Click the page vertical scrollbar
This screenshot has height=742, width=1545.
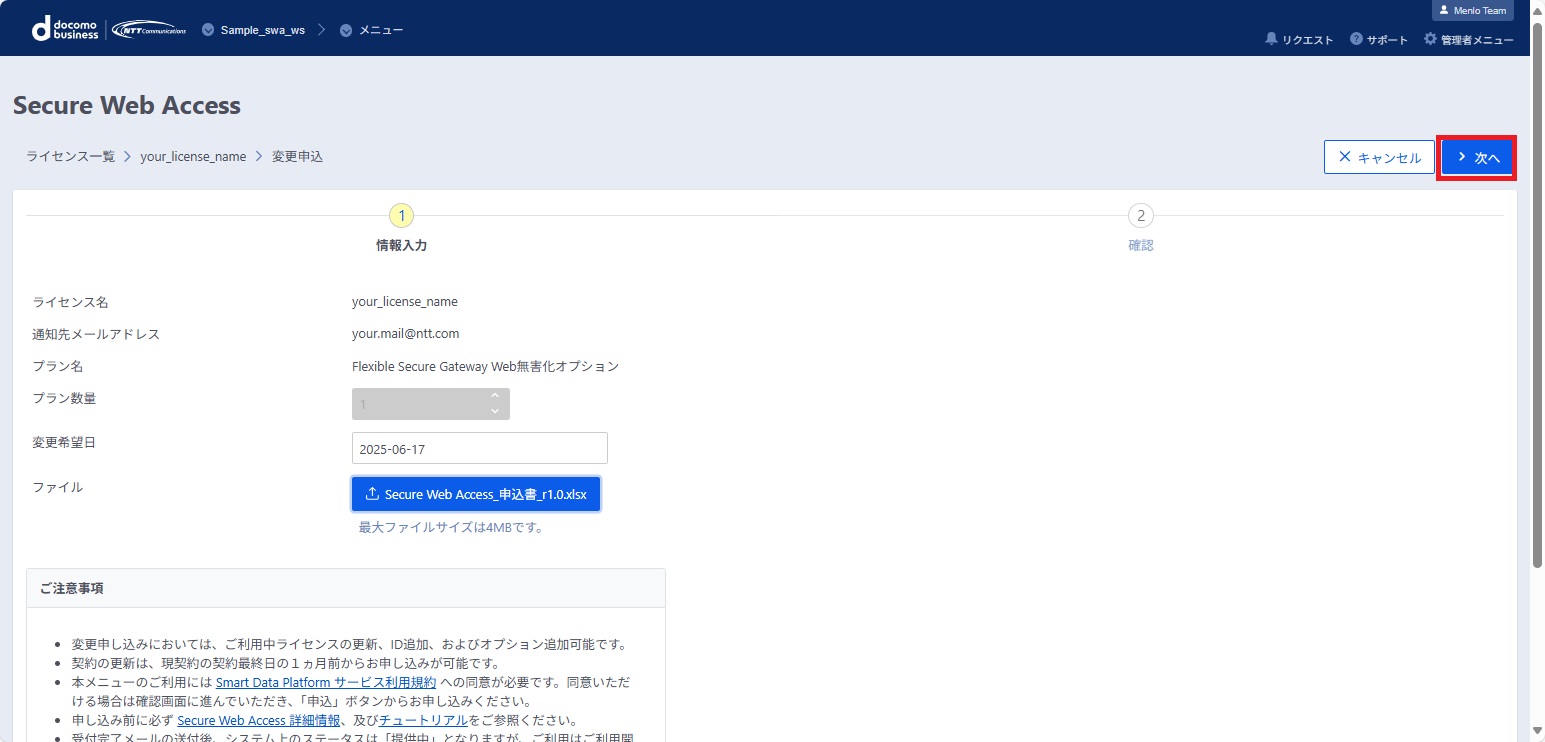tap(1537, 295)
